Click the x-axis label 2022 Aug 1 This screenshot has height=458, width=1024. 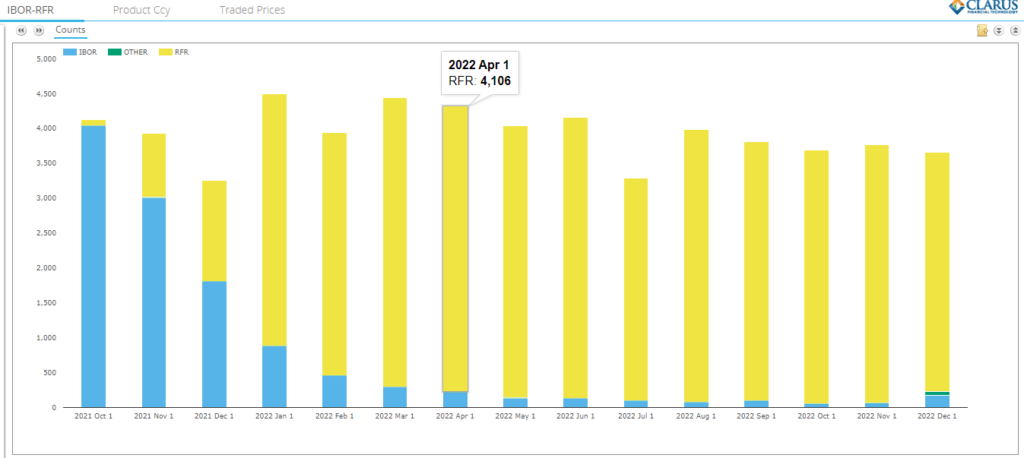(x=696, y=416)
